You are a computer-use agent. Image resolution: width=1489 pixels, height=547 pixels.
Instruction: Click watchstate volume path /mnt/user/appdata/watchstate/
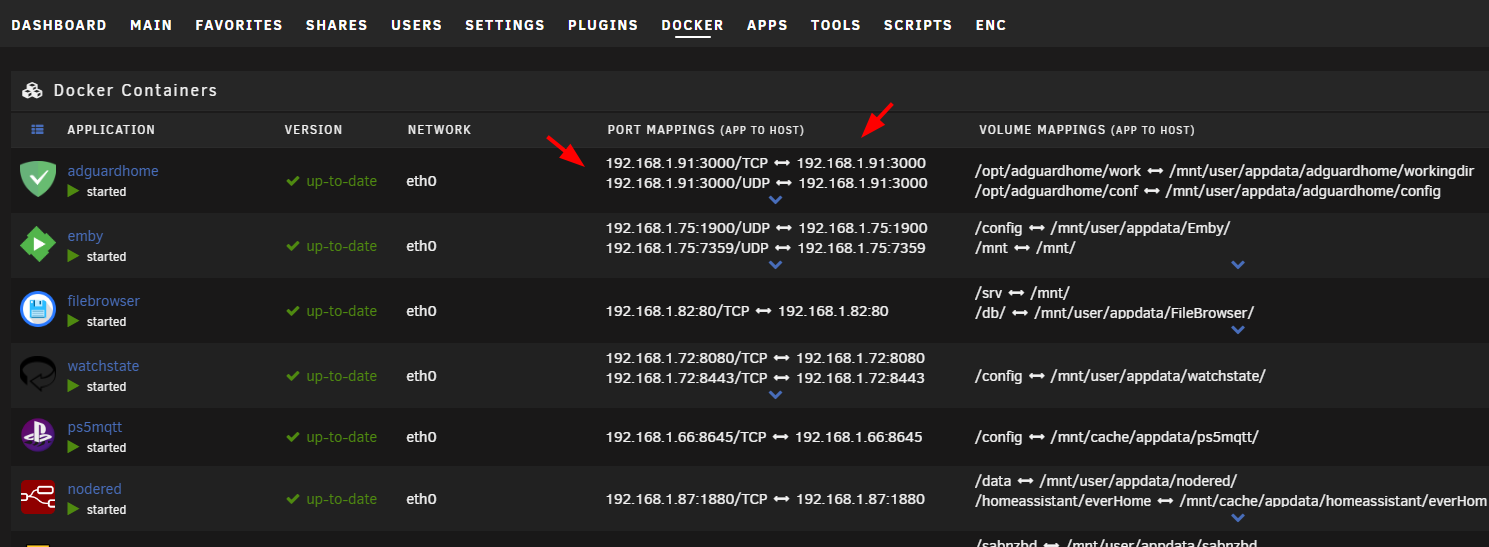click(x=1158, y=376)
